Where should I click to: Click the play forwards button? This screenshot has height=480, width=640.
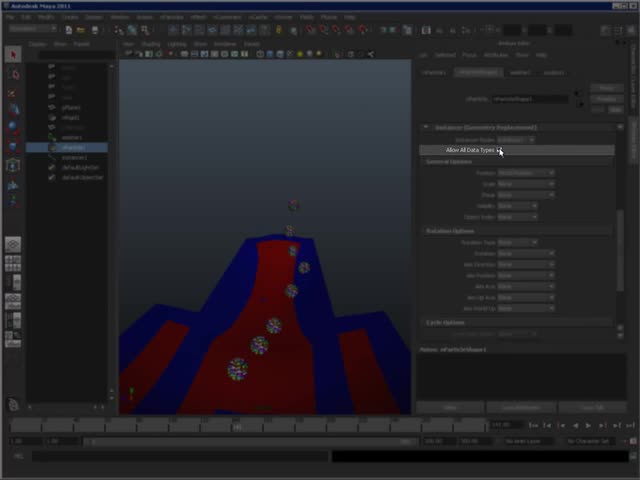588,425
